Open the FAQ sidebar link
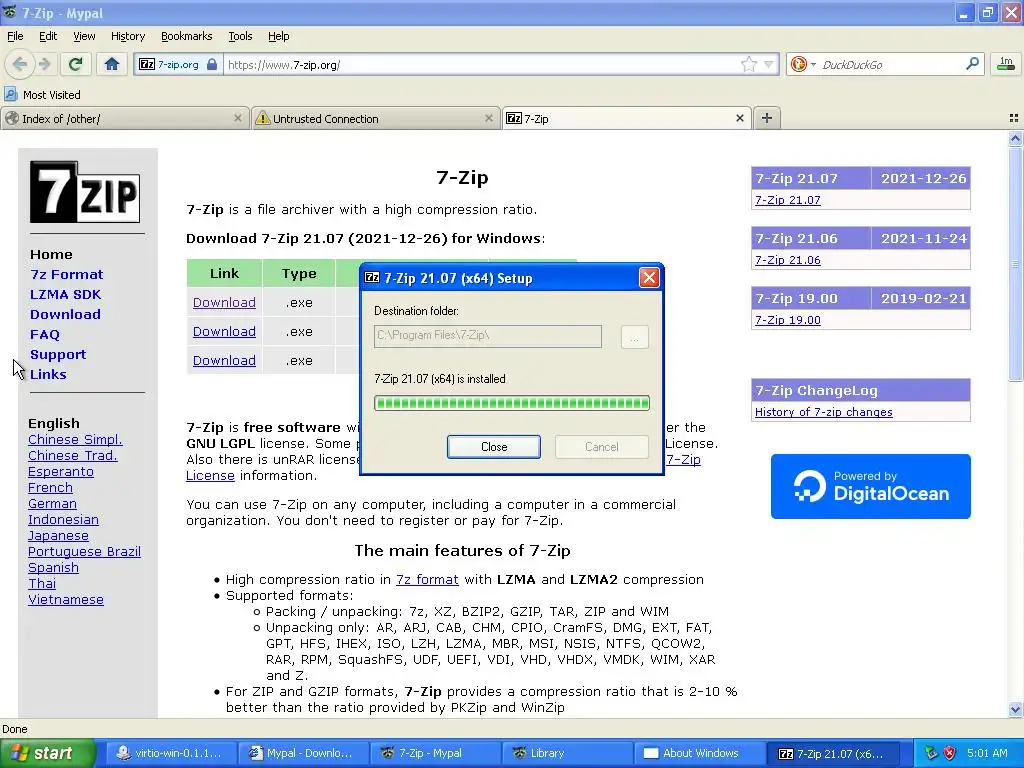The height and width of the screenshot is (768, 1024). (x=44, y=334)
